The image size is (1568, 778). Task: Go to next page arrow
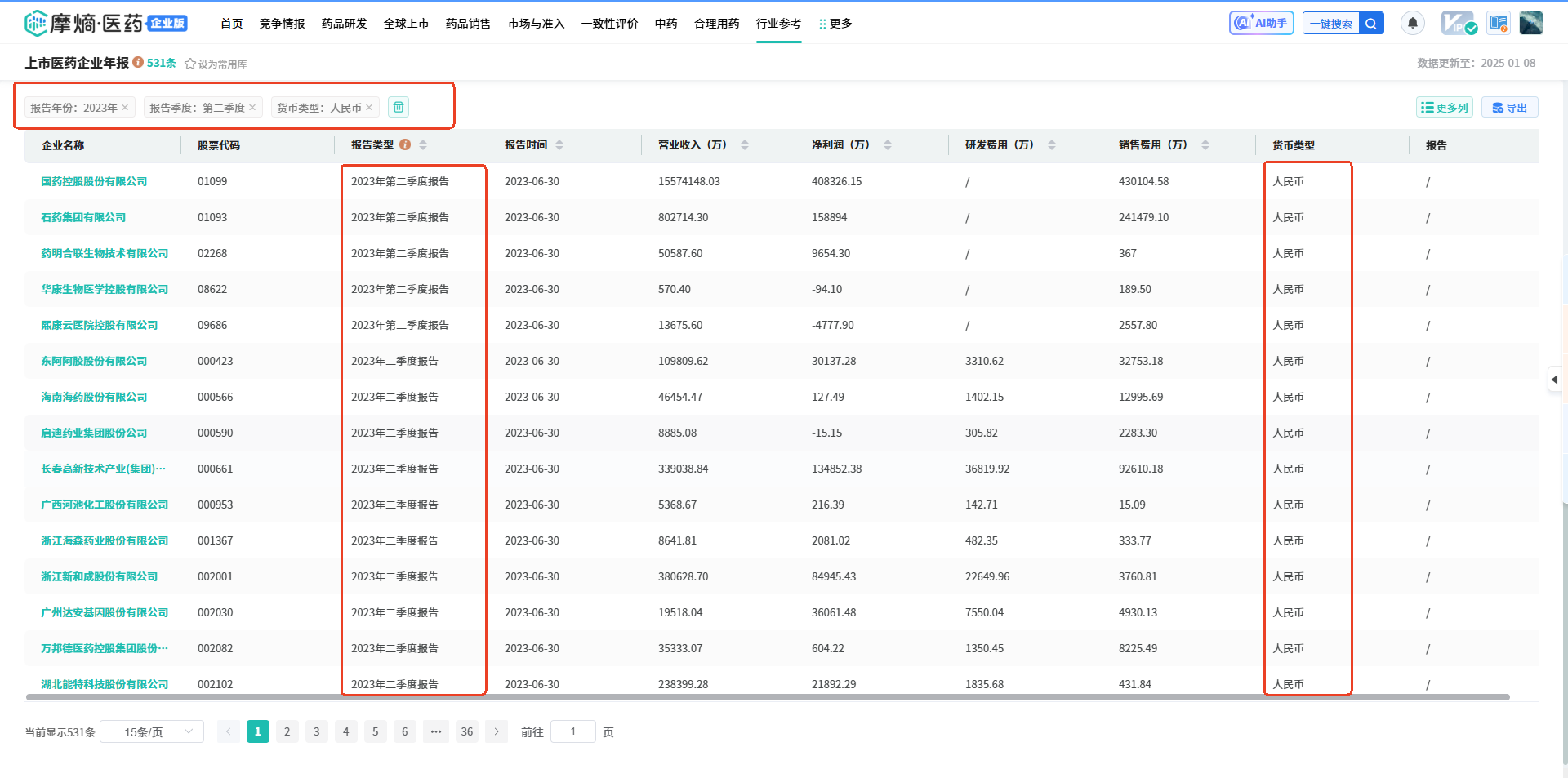coord(497,731)
